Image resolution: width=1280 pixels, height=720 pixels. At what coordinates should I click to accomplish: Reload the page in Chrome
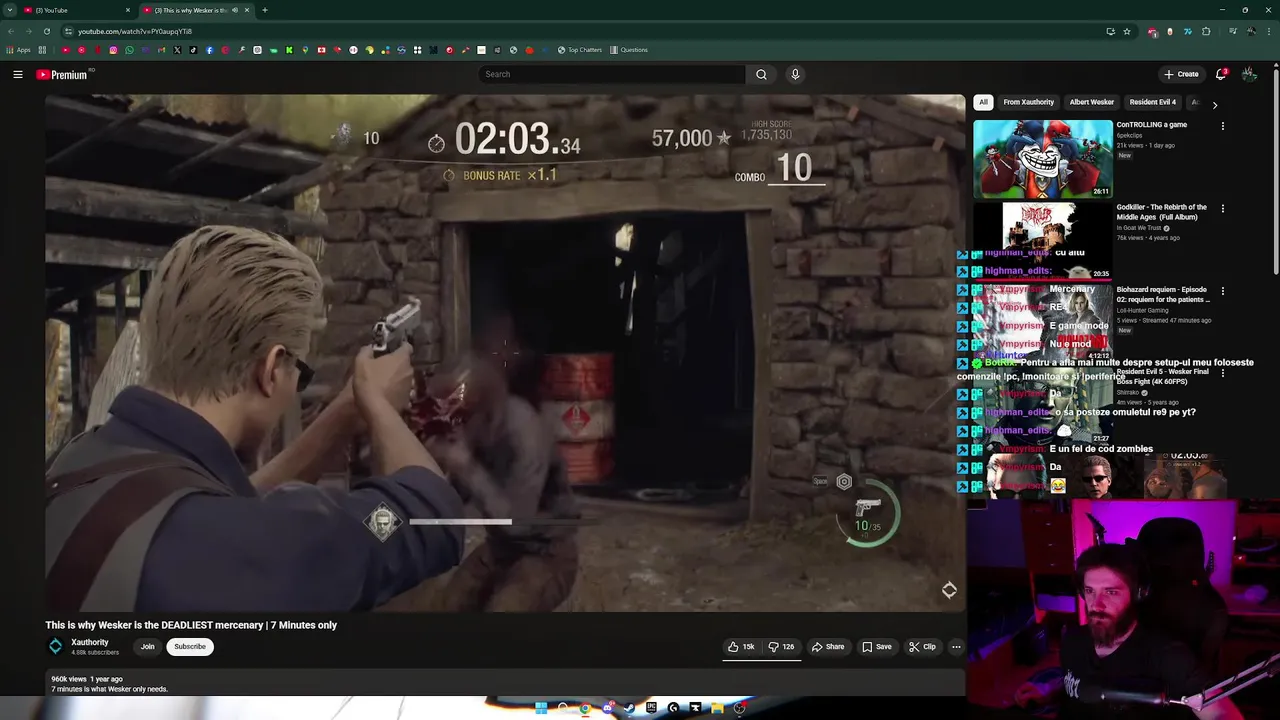47,31
